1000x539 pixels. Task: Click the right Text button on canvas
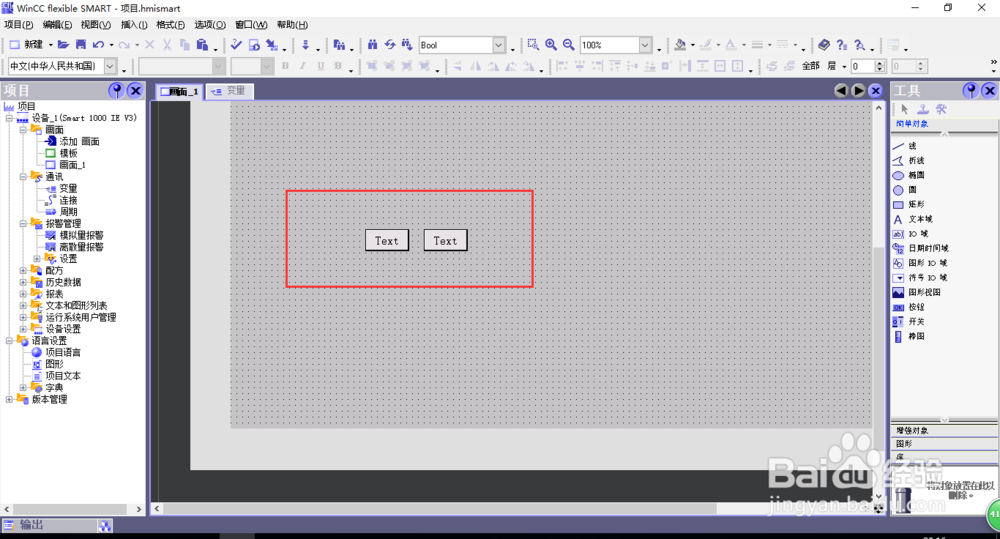(x=445, y=240)
